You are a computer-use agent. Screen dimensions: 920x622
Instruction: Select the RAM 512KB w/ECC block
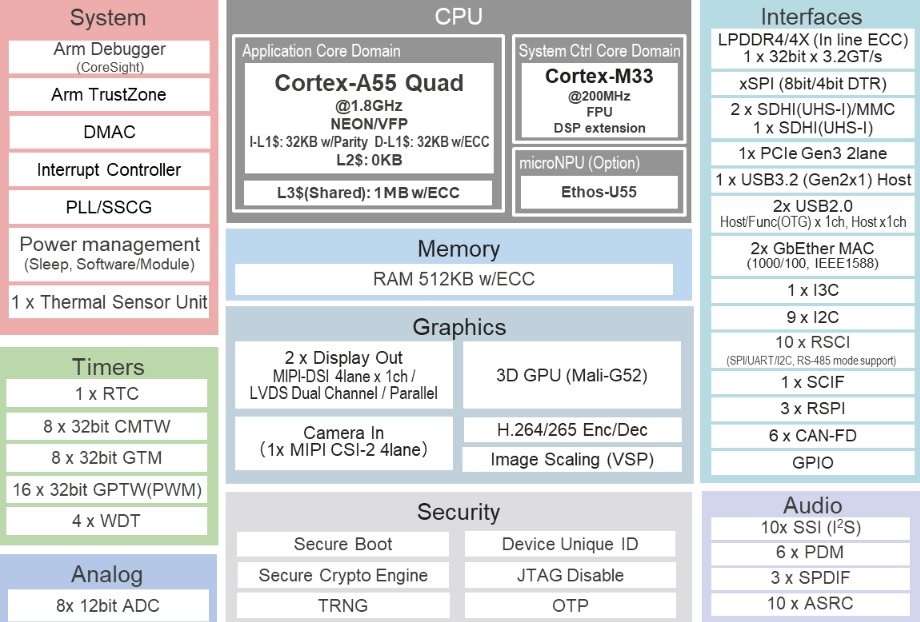[x=454, y=279]
